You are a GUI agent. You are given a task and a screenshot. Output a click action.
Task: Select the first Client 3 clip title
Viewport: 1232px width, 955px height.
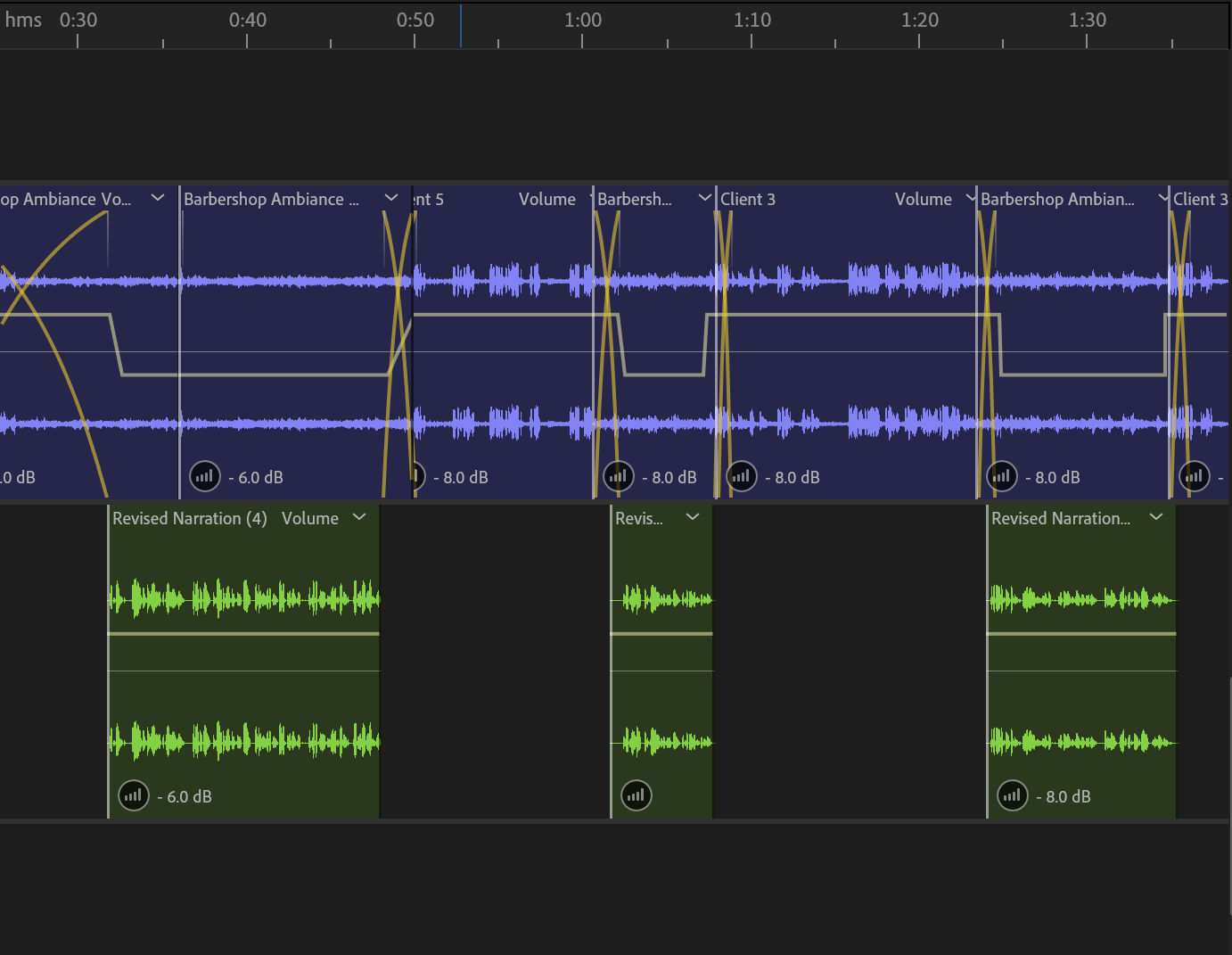coord(748,200)
